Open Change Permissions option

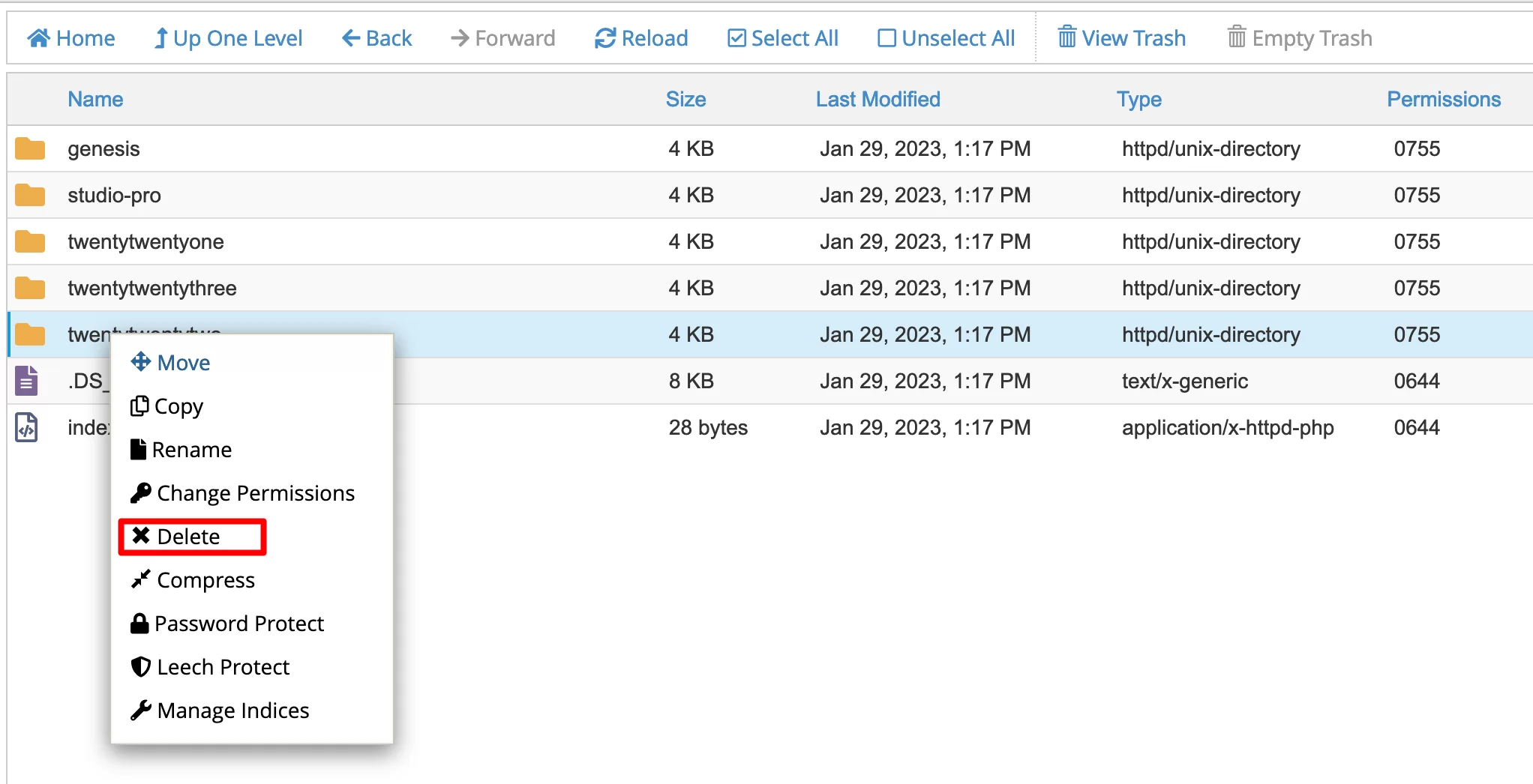255,493
